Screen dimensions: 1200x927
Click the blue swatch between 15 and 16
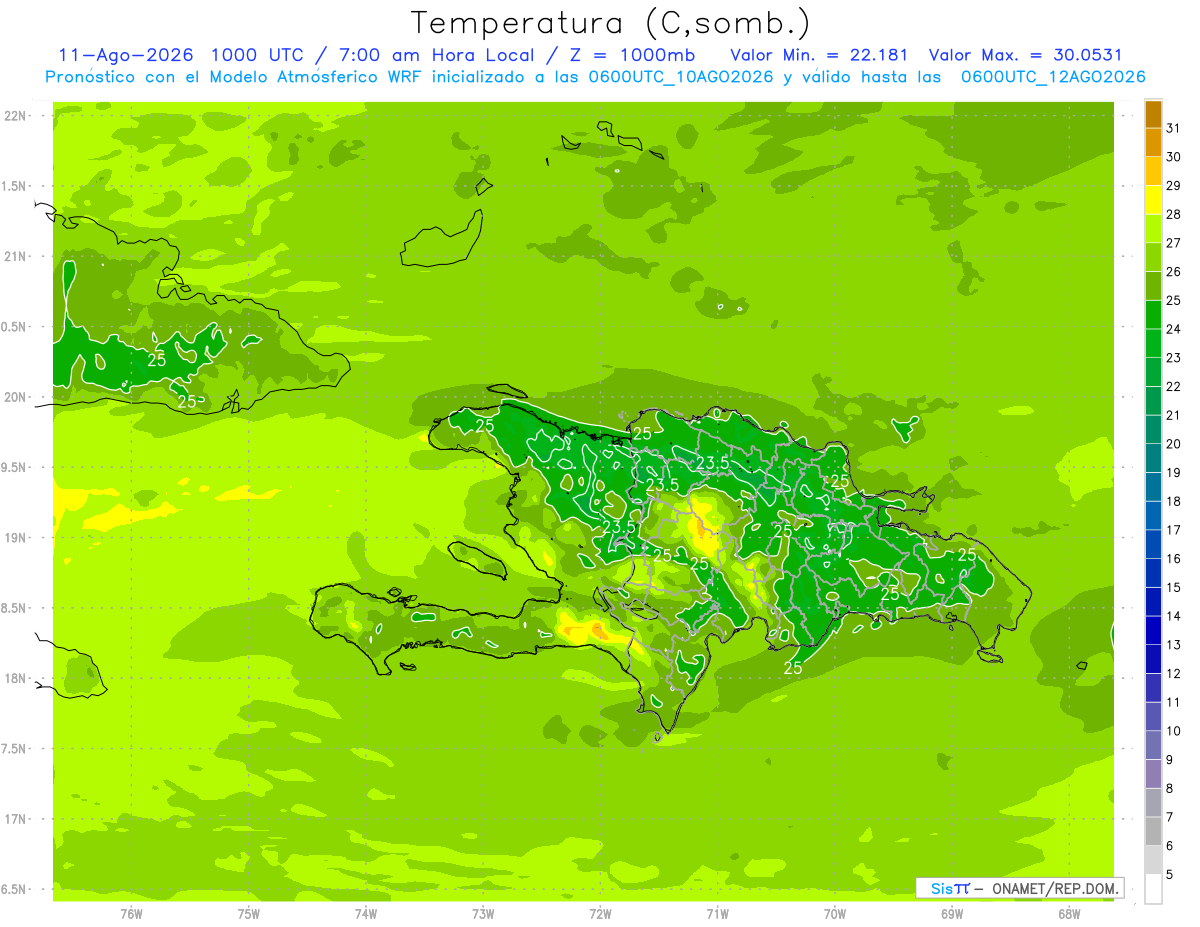click(1153, 574)
